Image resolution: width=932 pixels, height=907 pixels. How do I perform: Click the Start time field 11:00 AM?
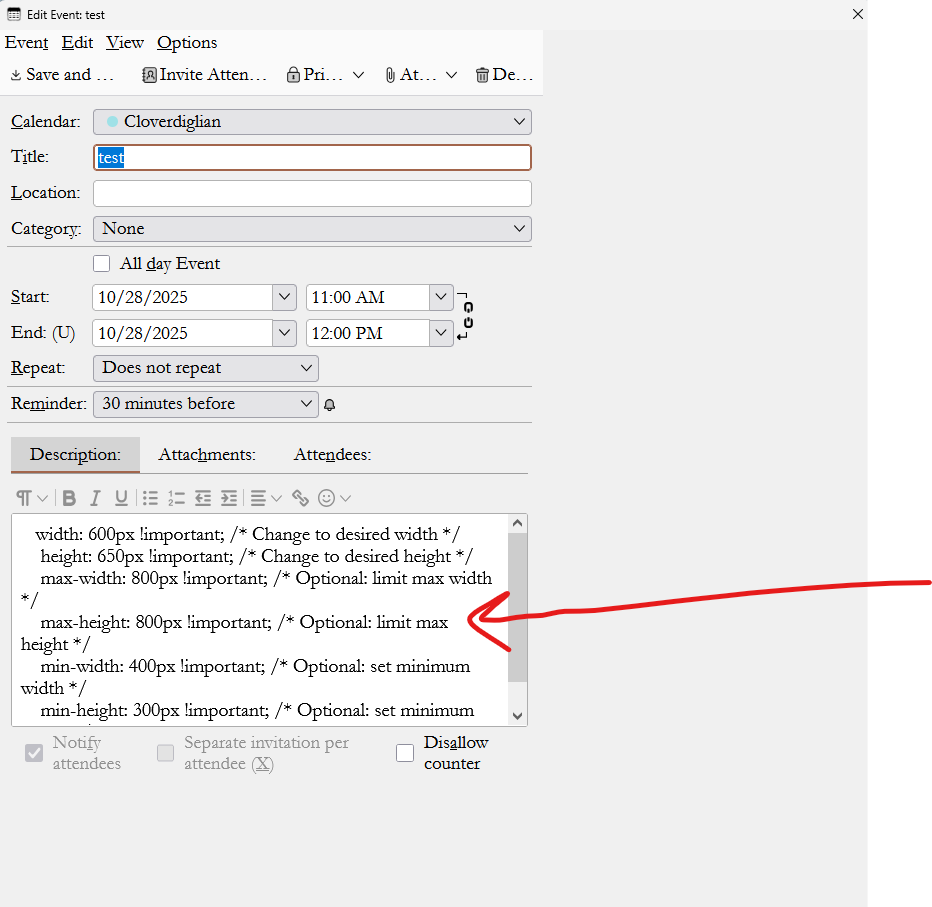pos(368,297)
